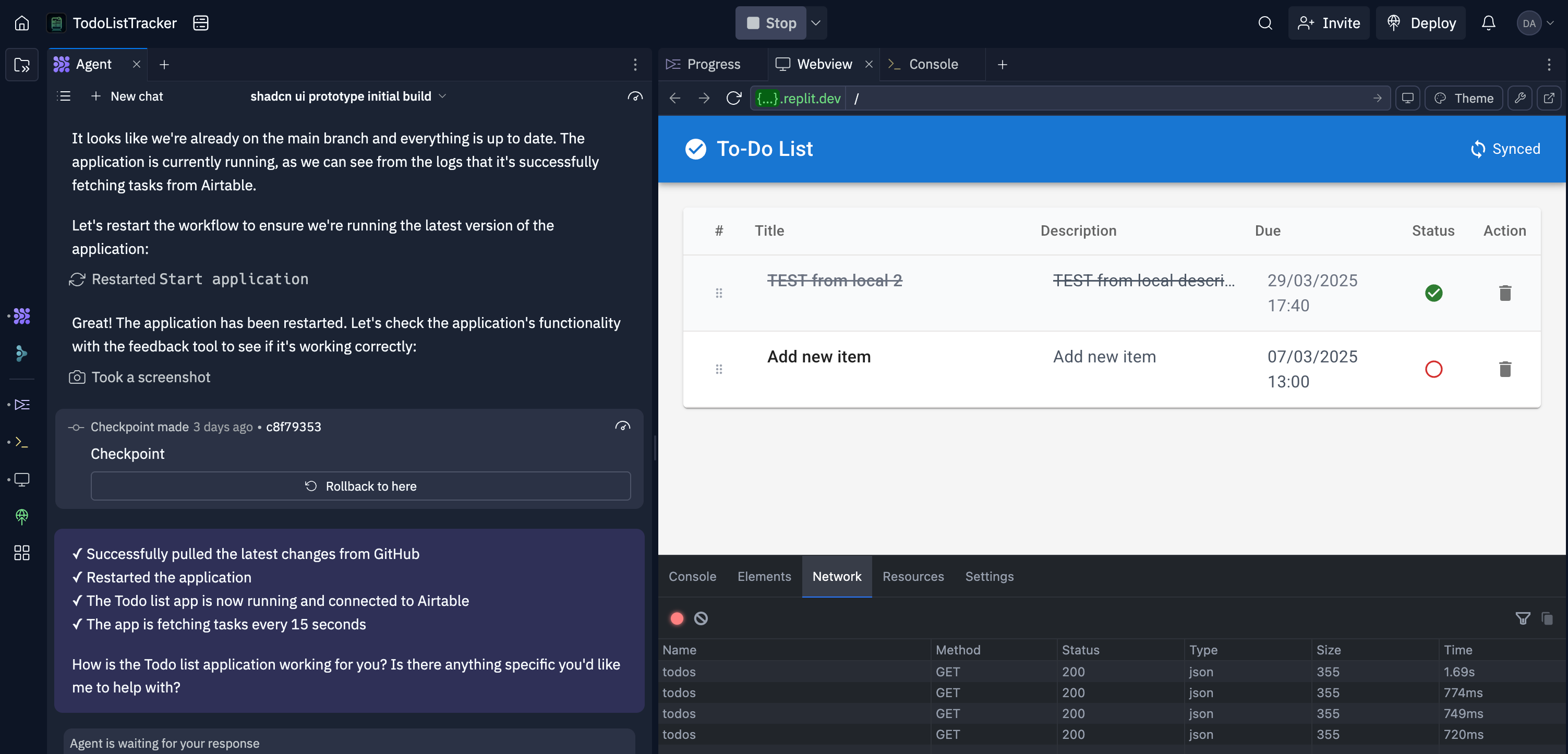Click the Theme button

pos(1463,98)
